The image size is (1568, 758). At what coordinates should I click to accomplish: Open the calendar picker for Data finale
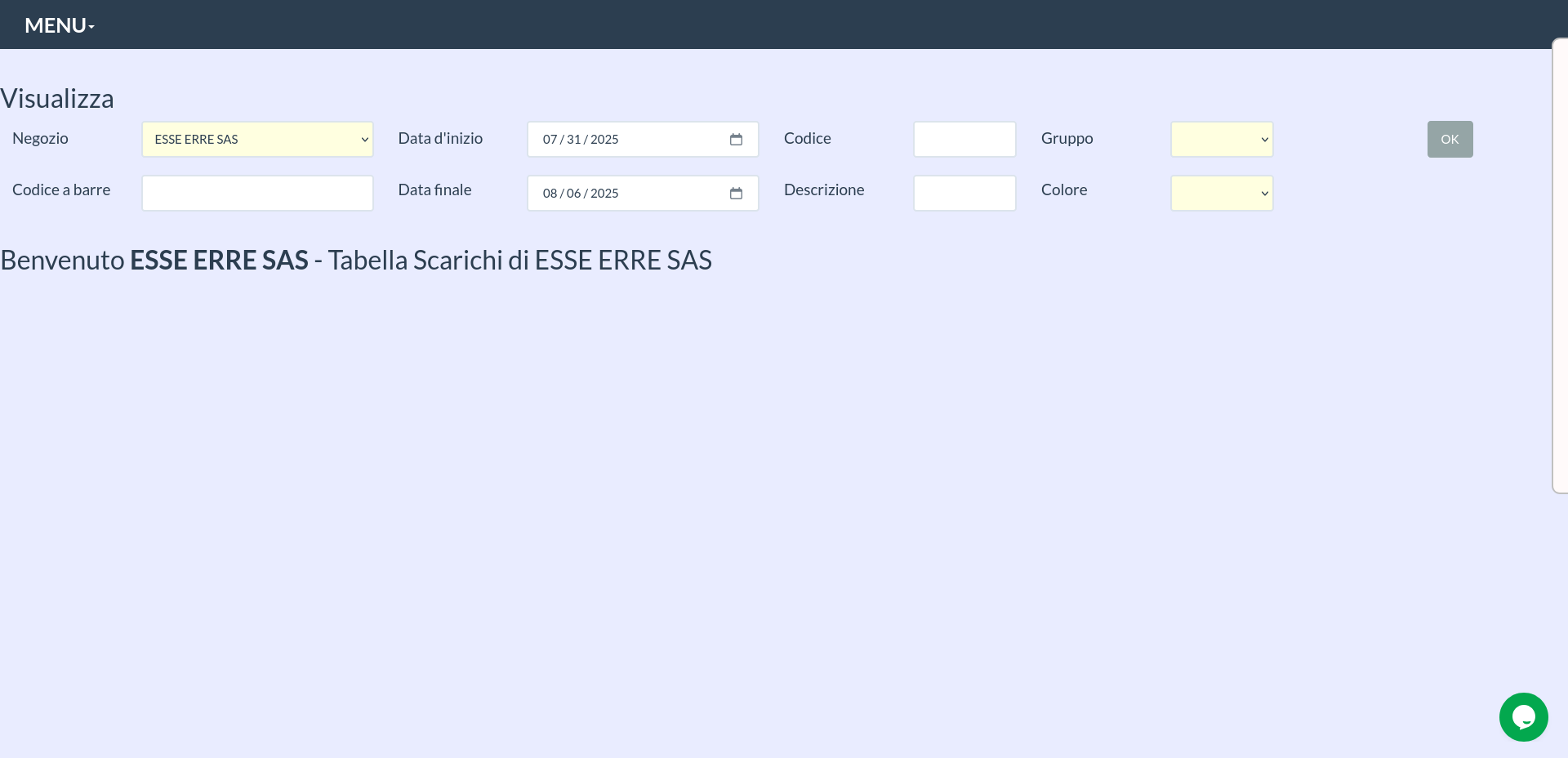point(736,194)
